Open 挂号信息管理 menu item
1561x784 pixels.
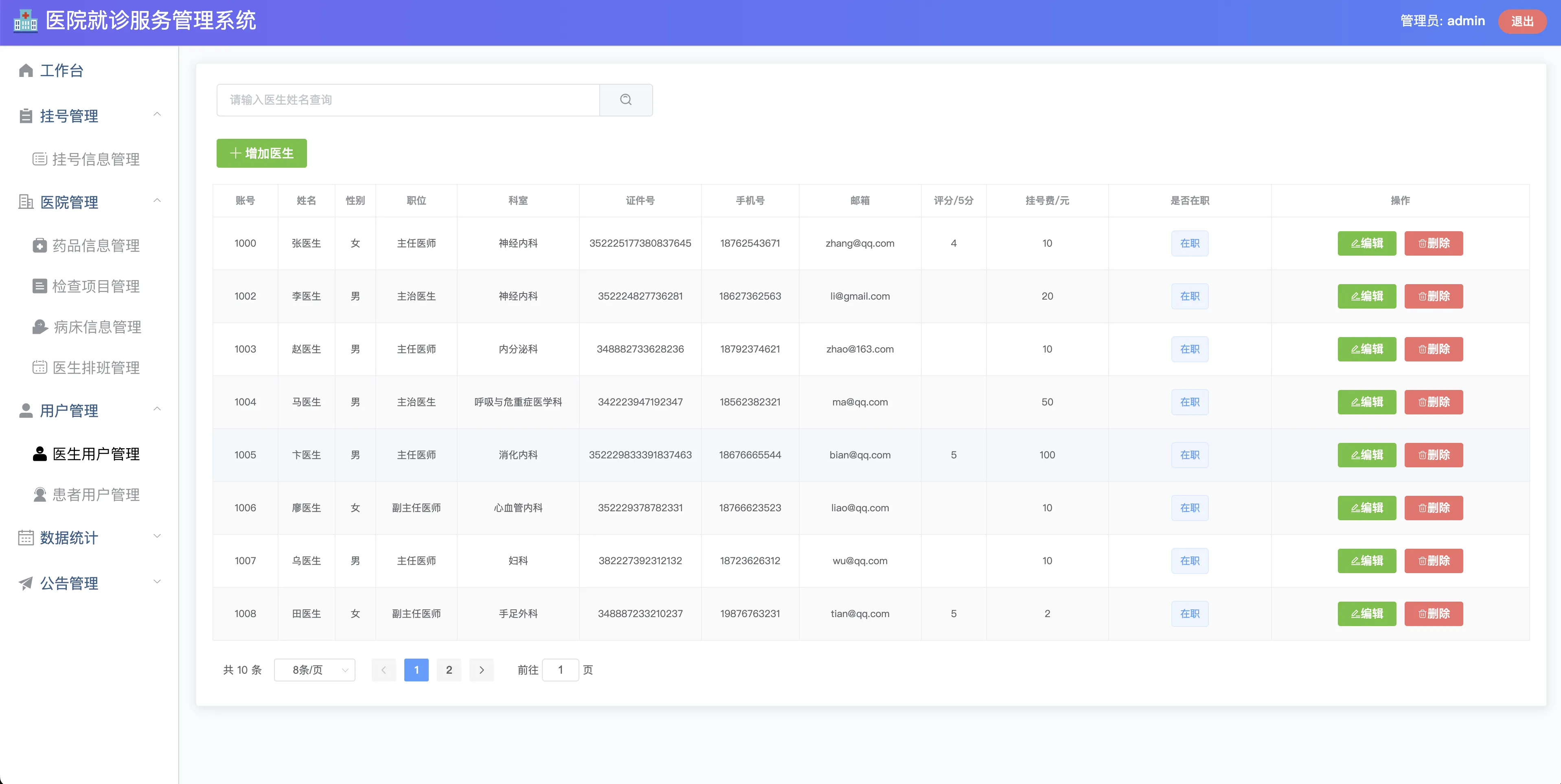click(96, 159)
